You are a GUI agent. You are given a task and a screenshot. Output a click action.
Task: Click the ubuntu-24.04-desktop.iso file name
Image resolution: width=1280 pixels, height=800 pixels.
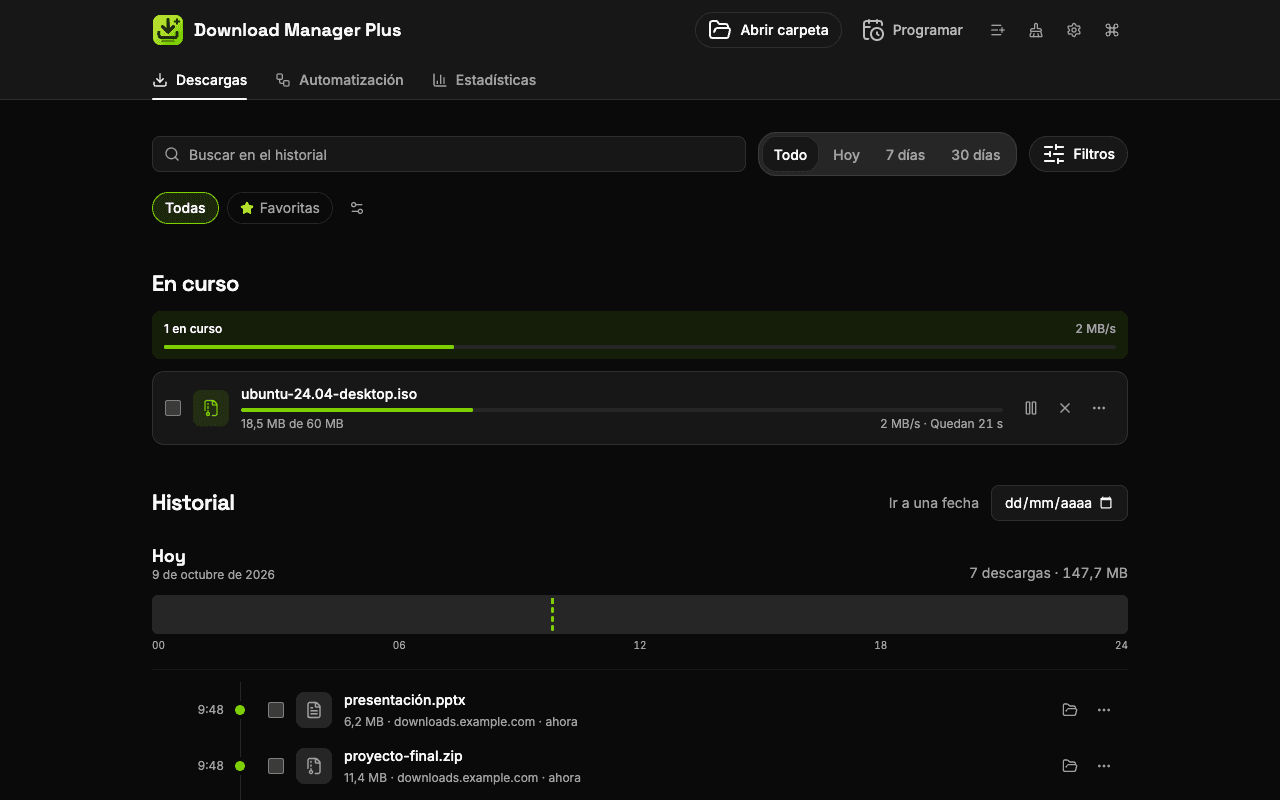[329, 394]
